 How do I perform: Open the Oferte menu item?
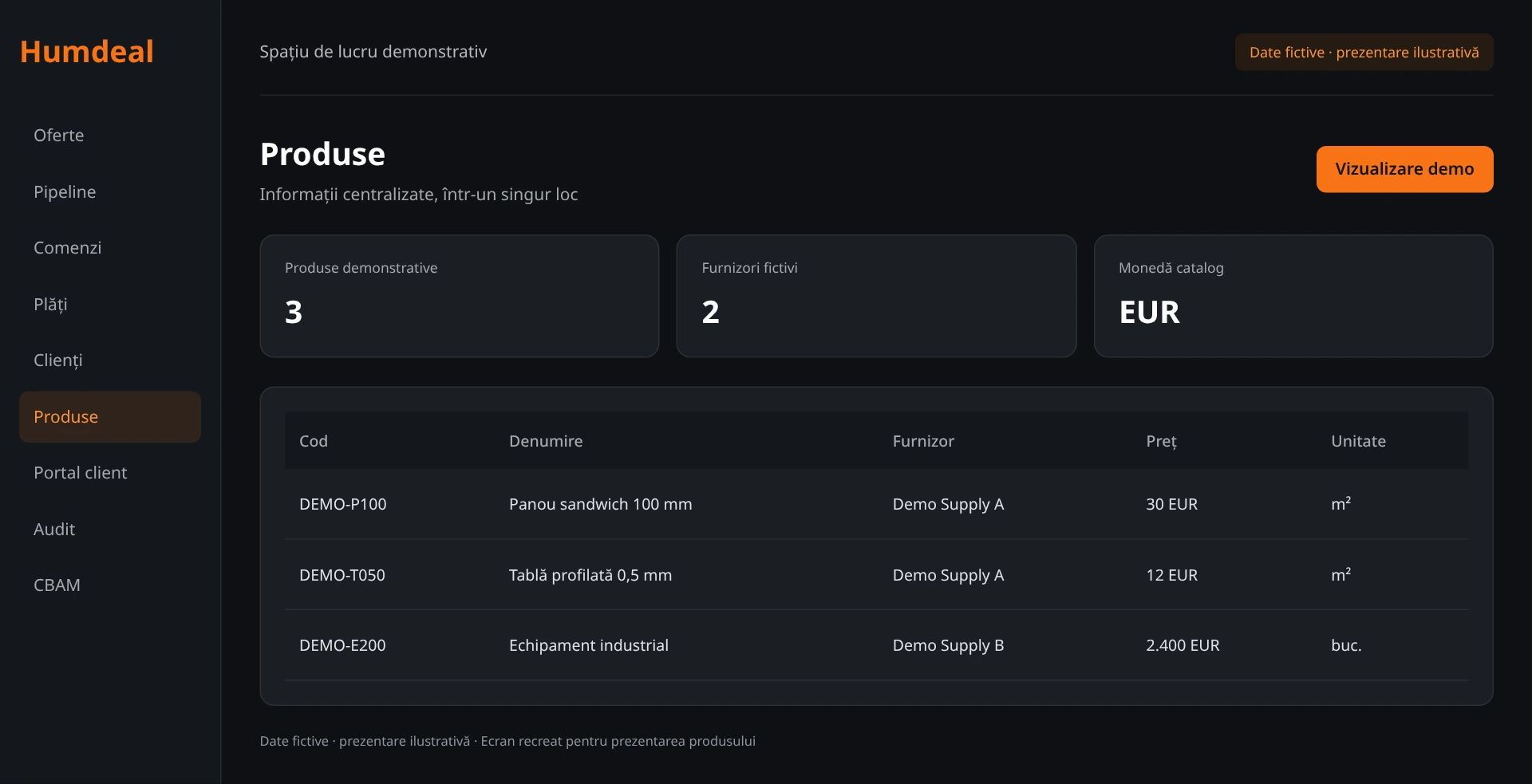[x=110, y=136]
